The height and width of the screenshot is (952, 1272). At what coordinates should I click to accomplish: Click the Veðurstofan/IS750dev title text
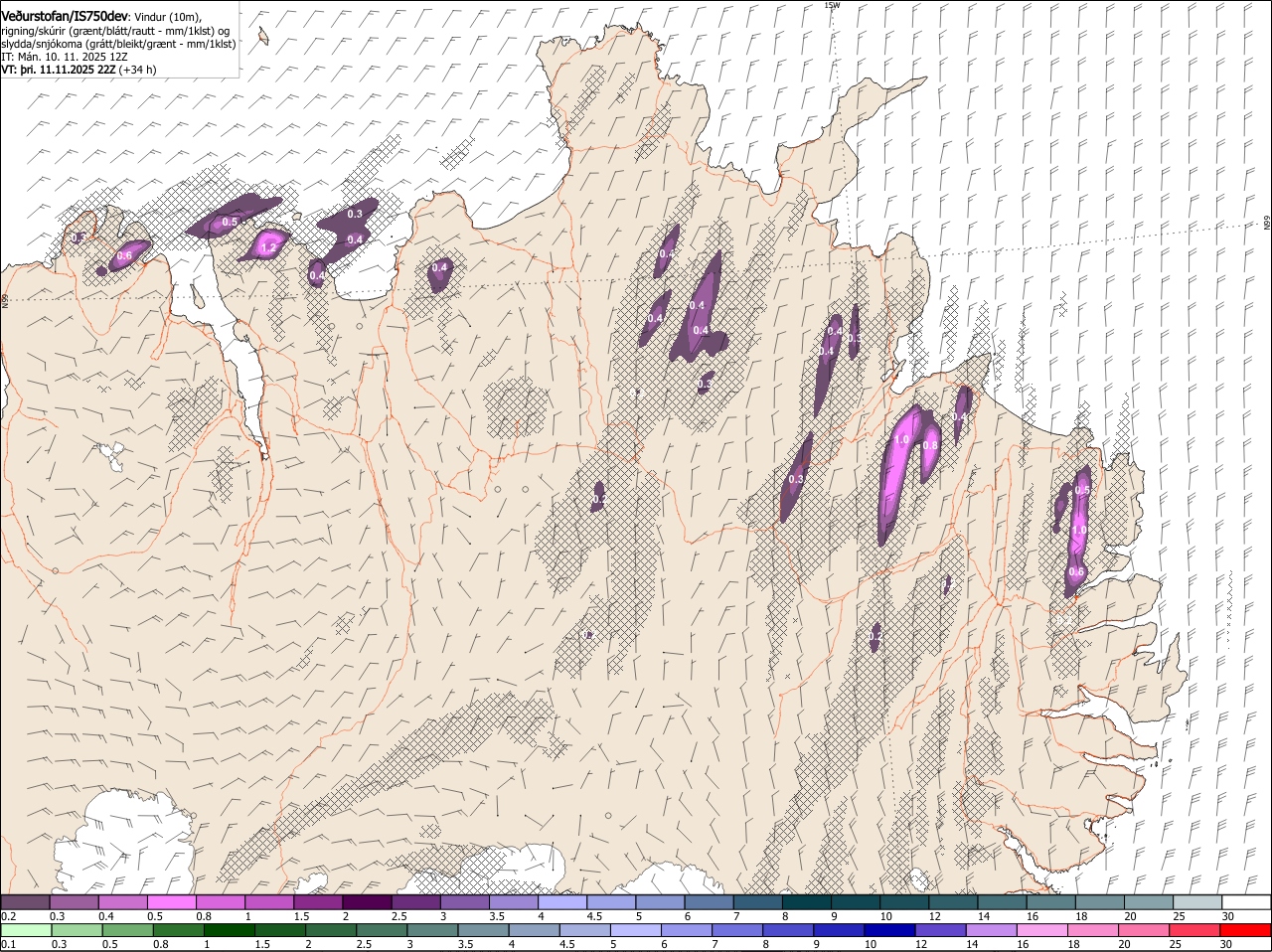[x=66, y=17]
